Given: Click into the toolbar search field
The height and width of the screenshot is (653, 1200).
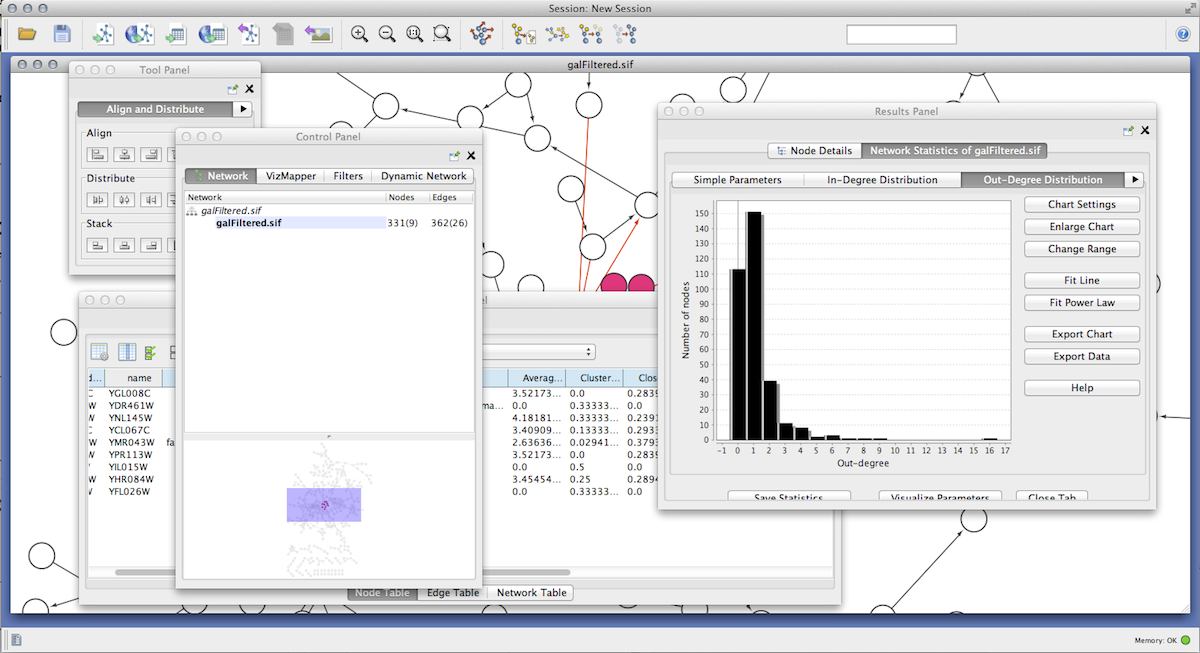Looking at the screenshot, I should click(901, 34).
